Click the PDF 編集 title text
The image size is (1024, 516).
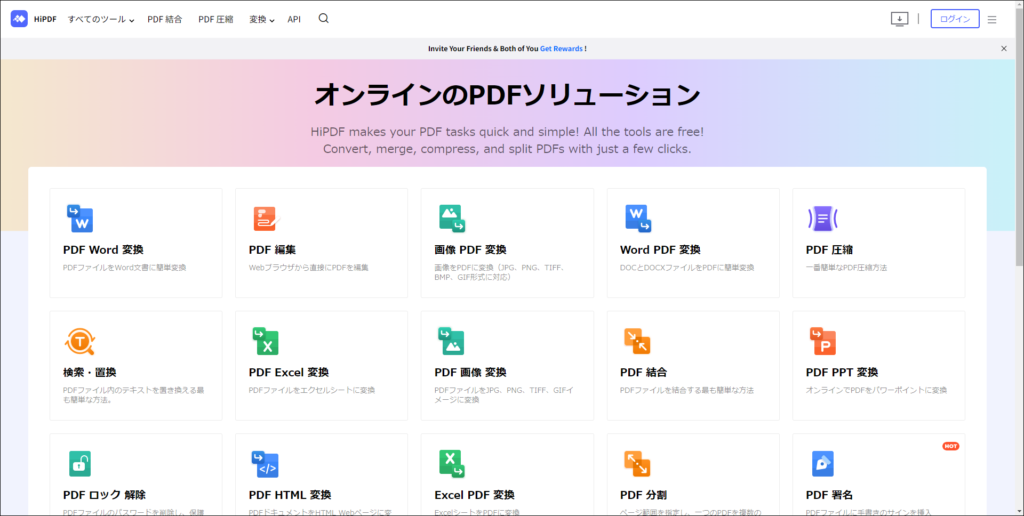click(272, 250)
